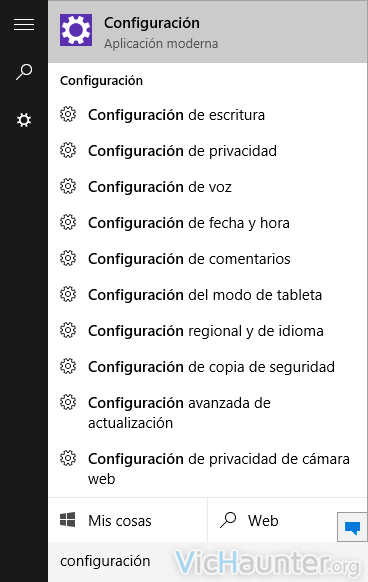Open the settings gear in left sidebar

tap(24, 120)
